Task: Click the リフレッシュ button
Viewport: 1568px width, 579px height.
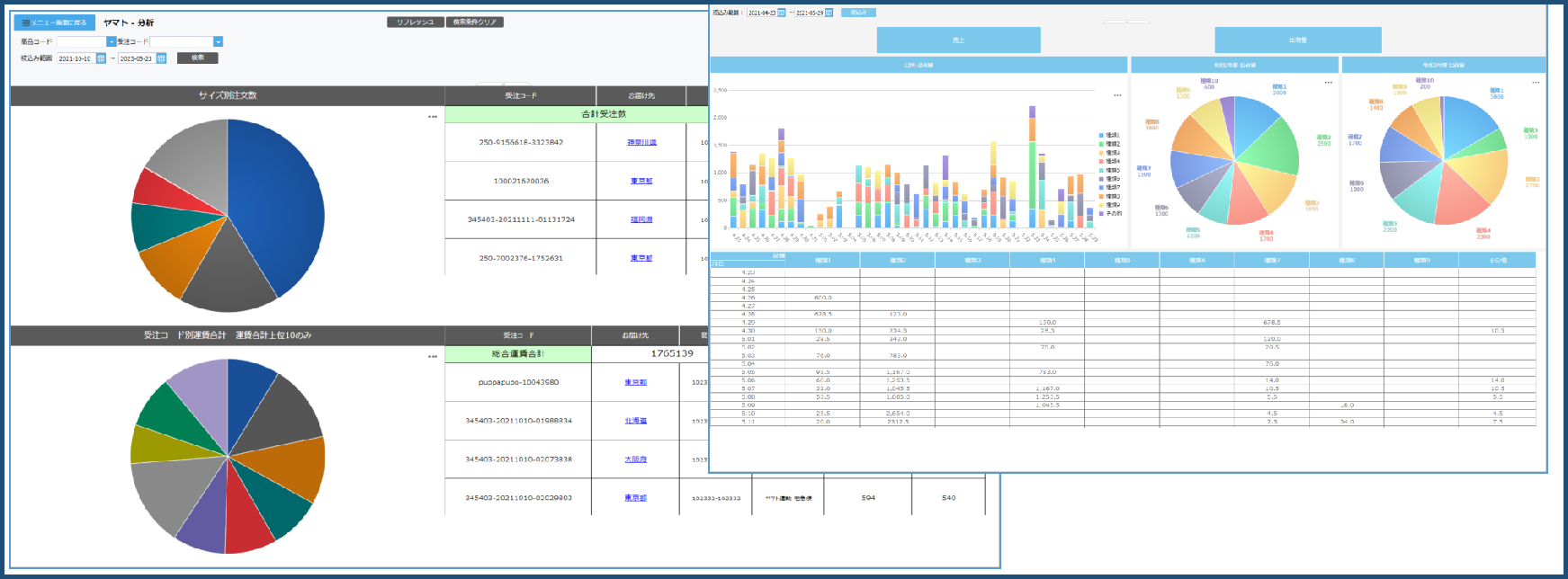Action: (x=416, y=22)
